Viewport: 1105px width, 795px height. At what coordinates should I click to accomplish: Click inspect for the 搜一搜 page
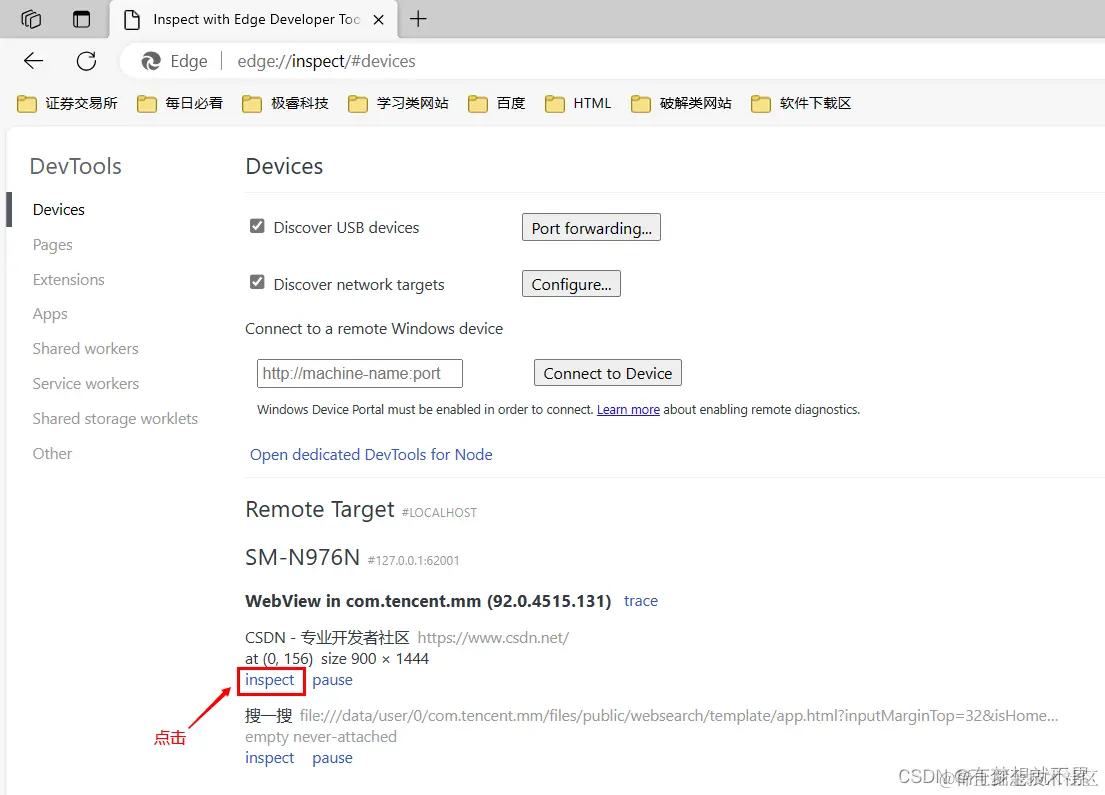click(x=269, y=758)
